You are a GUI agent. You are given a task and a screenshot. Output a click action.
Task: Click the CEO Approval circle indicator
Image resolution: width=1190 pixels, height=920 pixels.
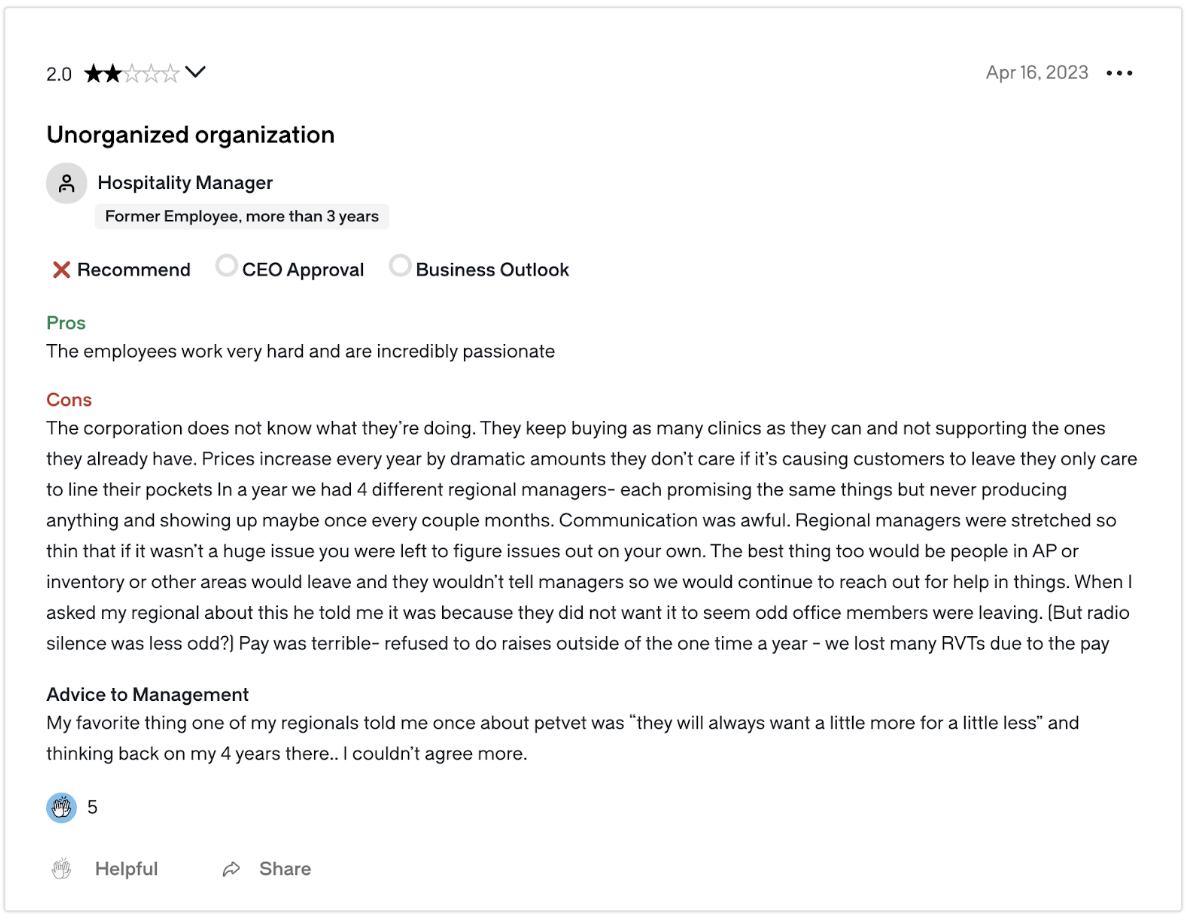tap(227, 267)
